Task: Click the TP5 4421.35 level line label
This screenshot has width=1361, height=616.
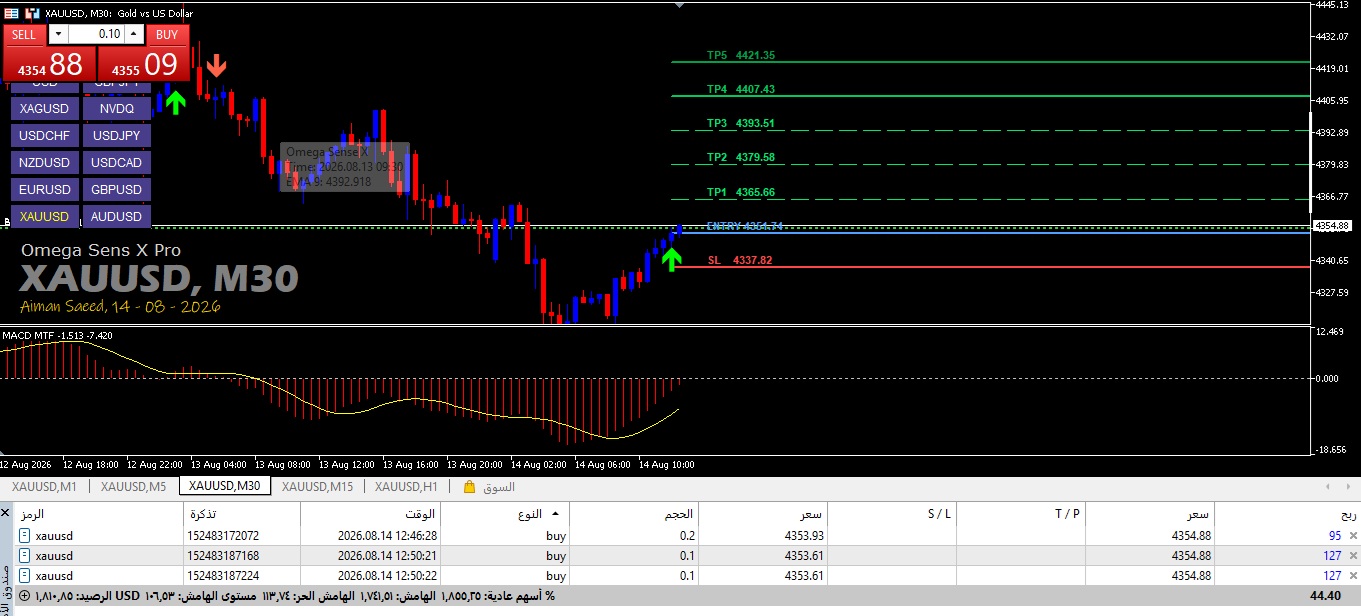Action: (741, 56)
